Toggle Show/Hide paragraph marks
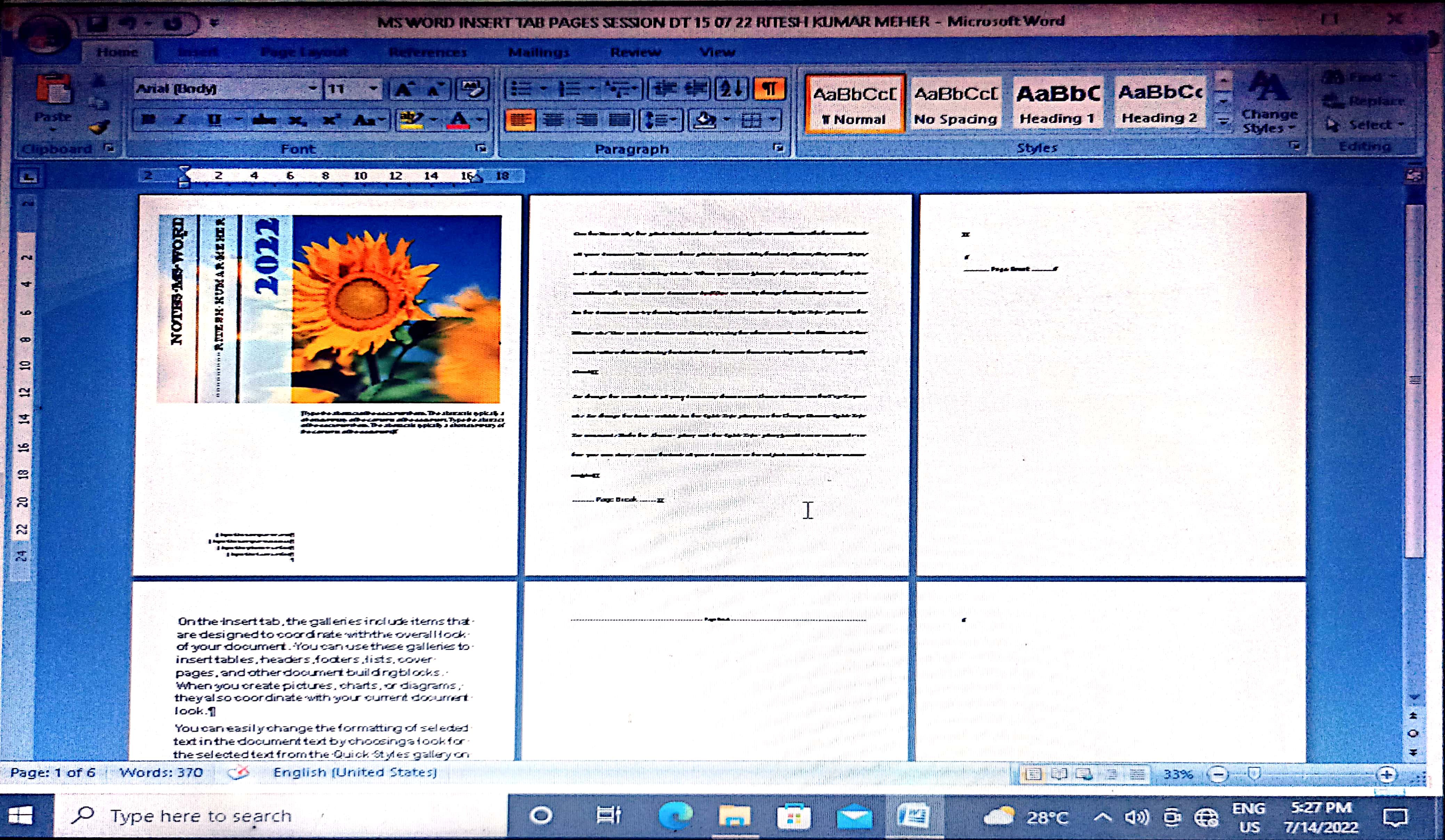The height and width of the screenshot is (840, 1445). [769, 89]
